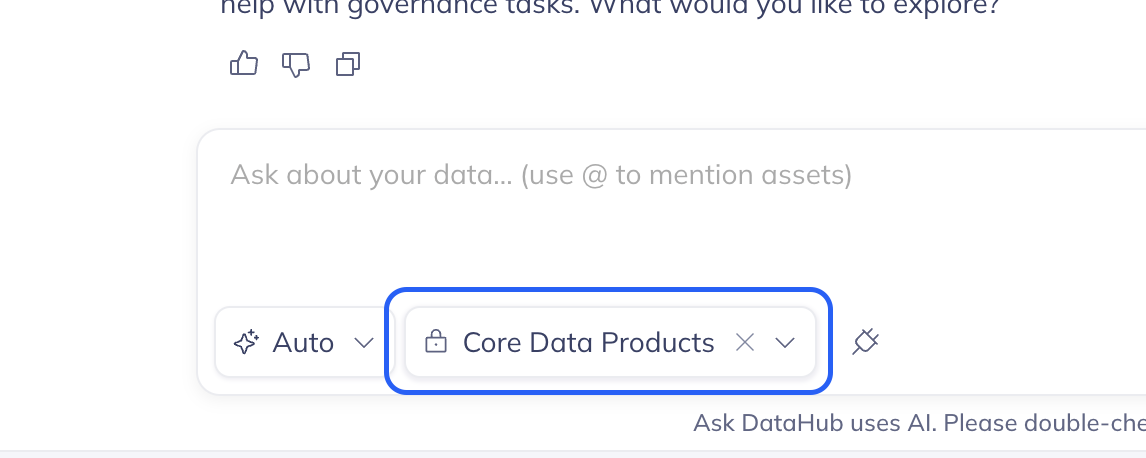This screenshot has width=1146, height=458.
Task: Select the Auto mode label
Action: [x=303, y=343]
